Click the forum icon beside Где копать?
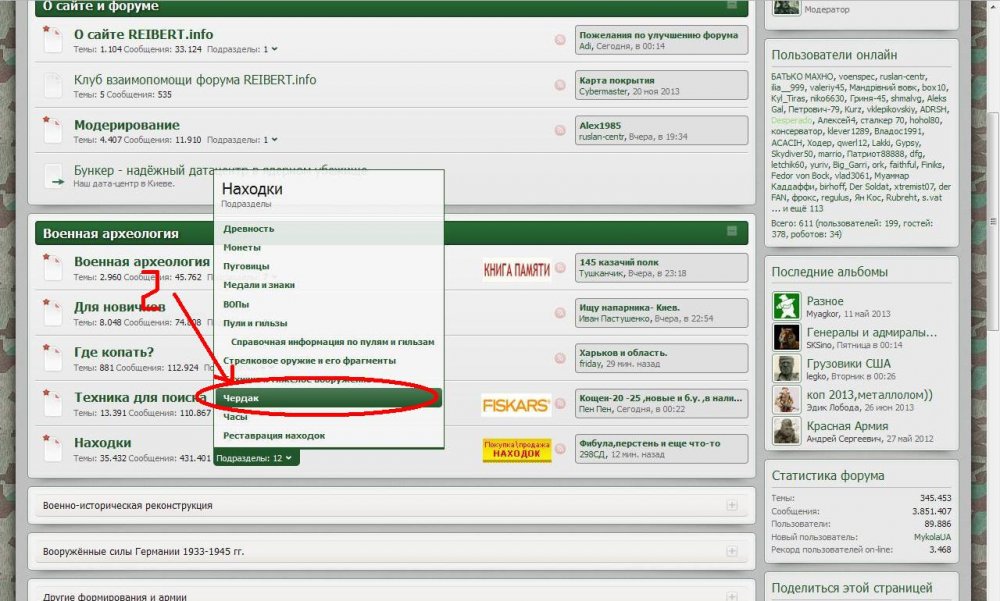This screenshot has width=1000, height=601. click(x=52, y=358)
